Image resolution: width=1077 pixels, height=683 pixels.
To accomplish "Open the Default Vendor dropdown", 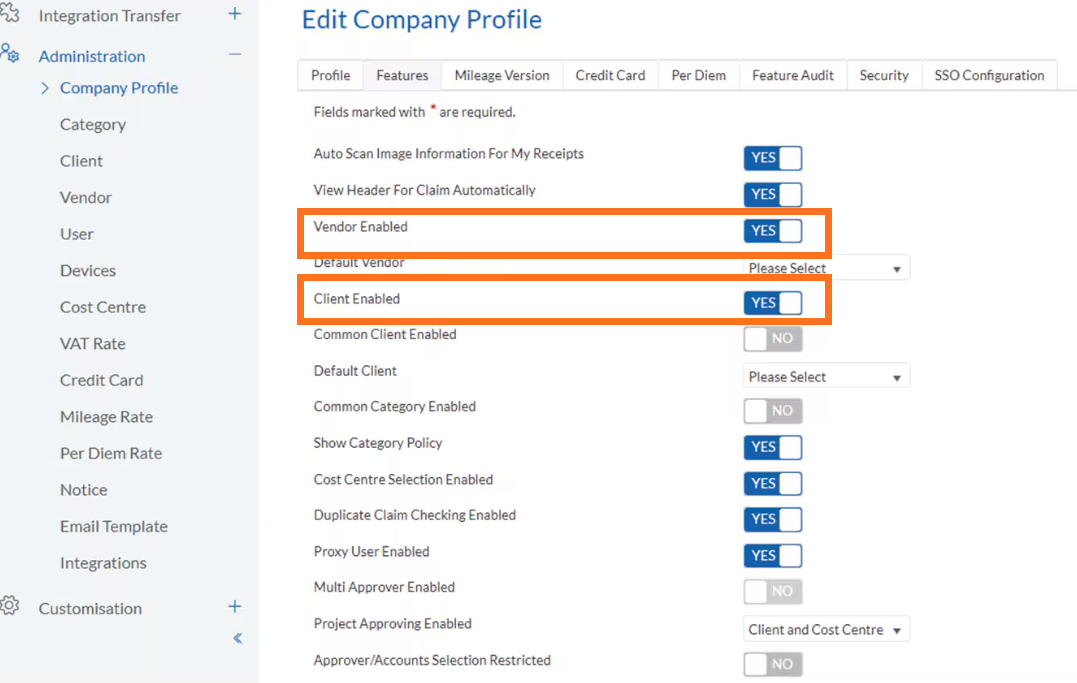I will coord(826,268).
